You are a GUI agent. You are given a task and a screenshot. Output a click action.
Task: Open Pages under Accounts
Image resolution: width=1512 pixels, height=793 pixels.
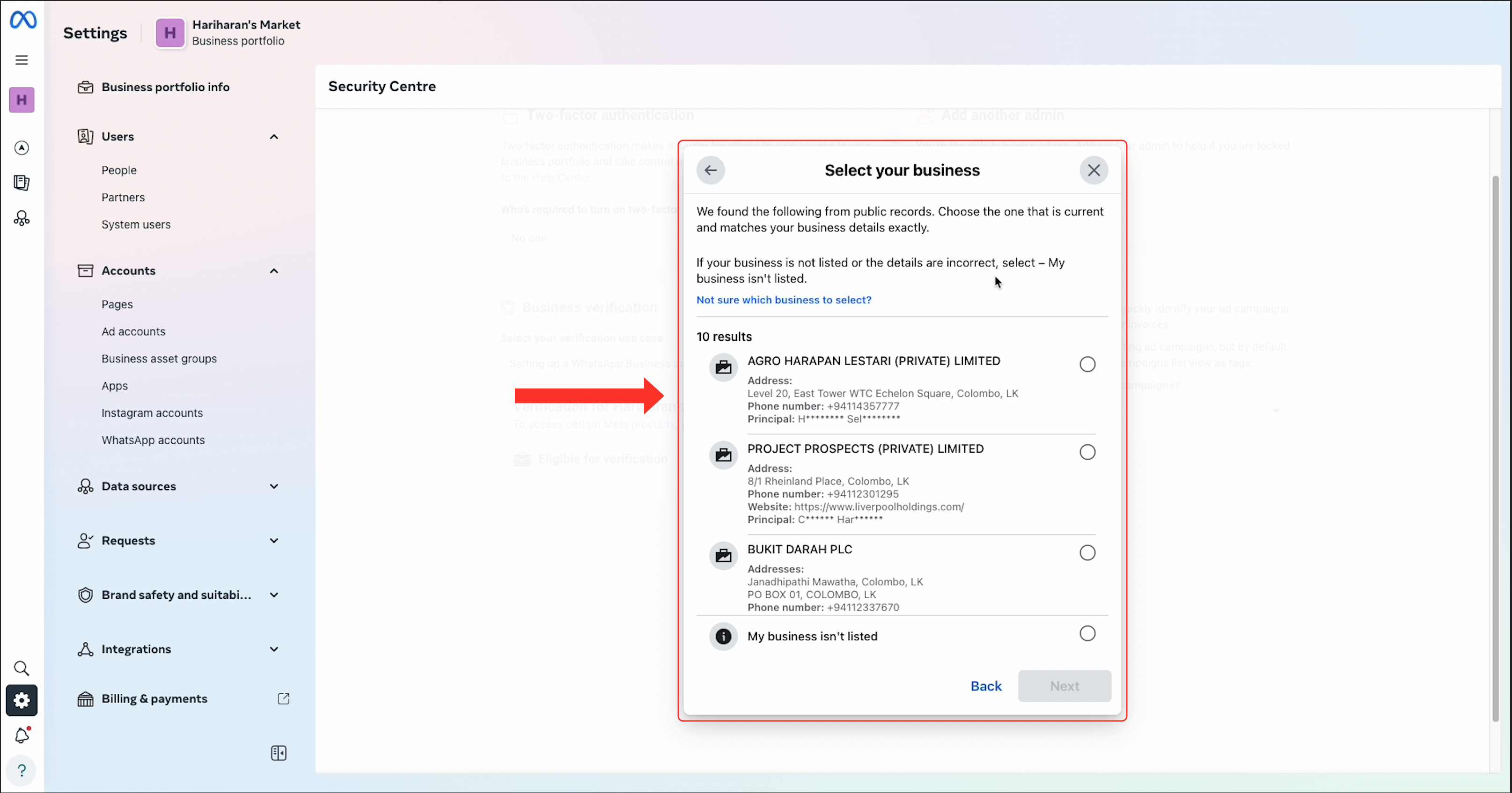117,305
